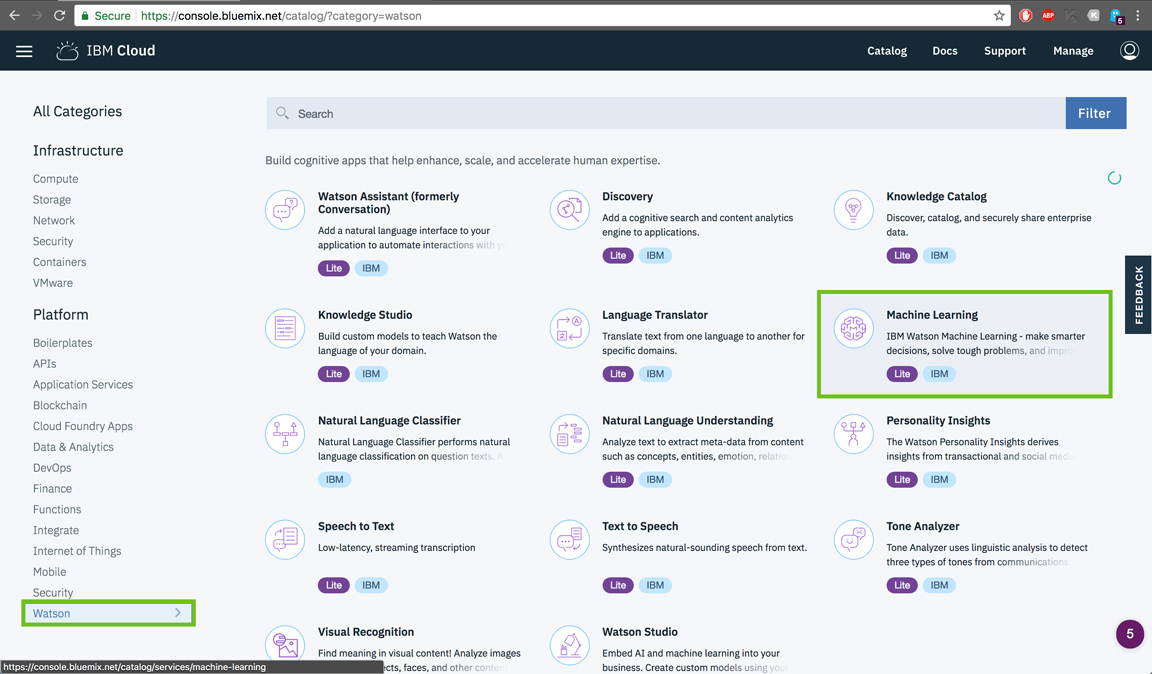This screenshot has width=1152, height=674.
Task: Click the purple notification badge showing 5
Action: coord(1130,634)
